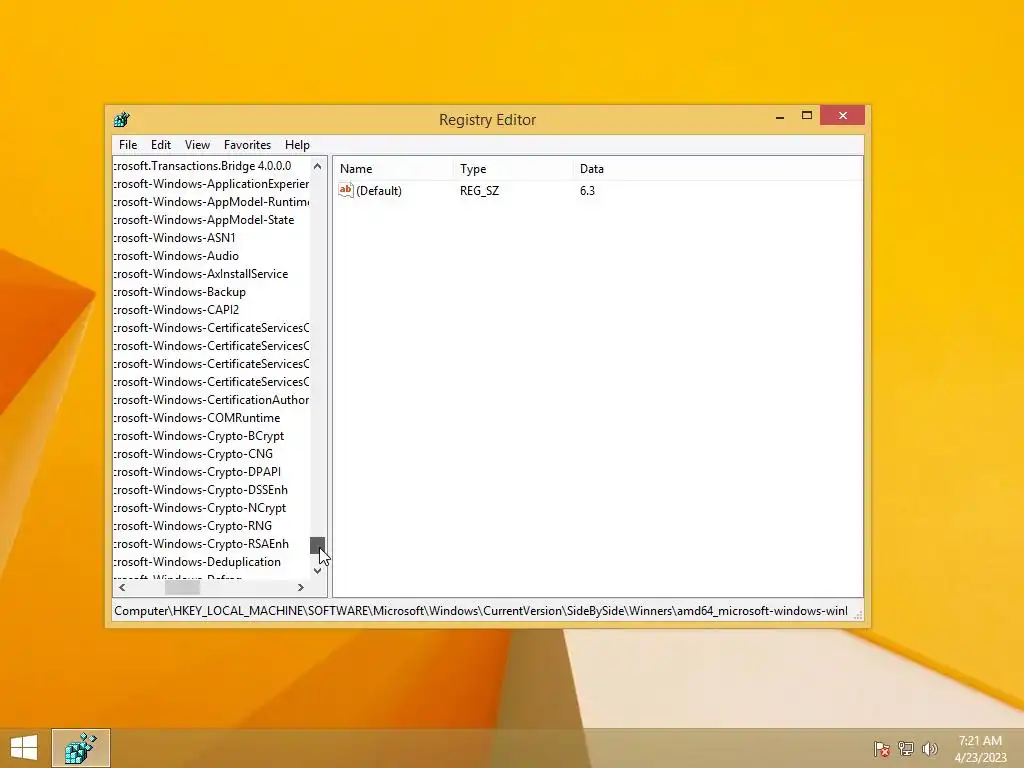Open the Registry Editor window system icon
Screen dimensions: 1024x768
[x=121, y=120]
